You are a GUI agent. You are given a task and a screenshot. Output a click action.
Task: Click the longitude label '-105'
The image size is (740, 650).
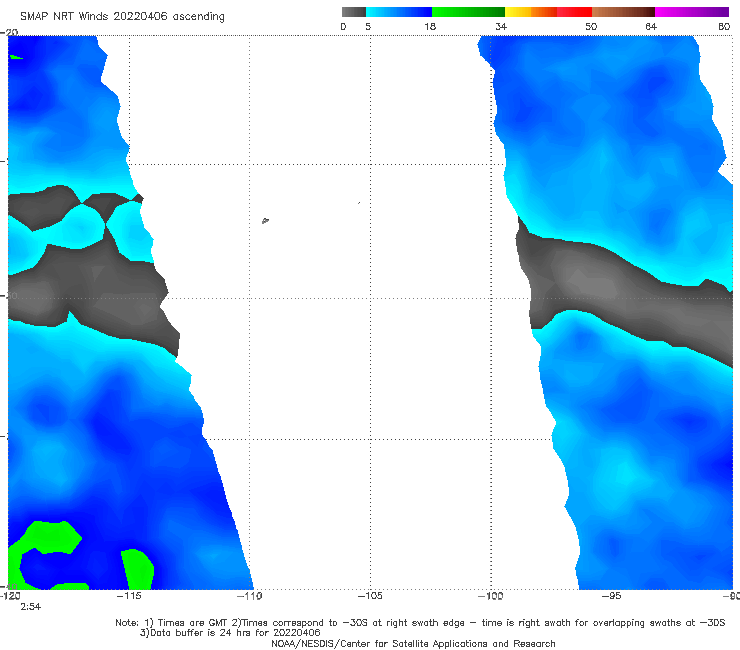pyautogui.click(x=370, y=596)
